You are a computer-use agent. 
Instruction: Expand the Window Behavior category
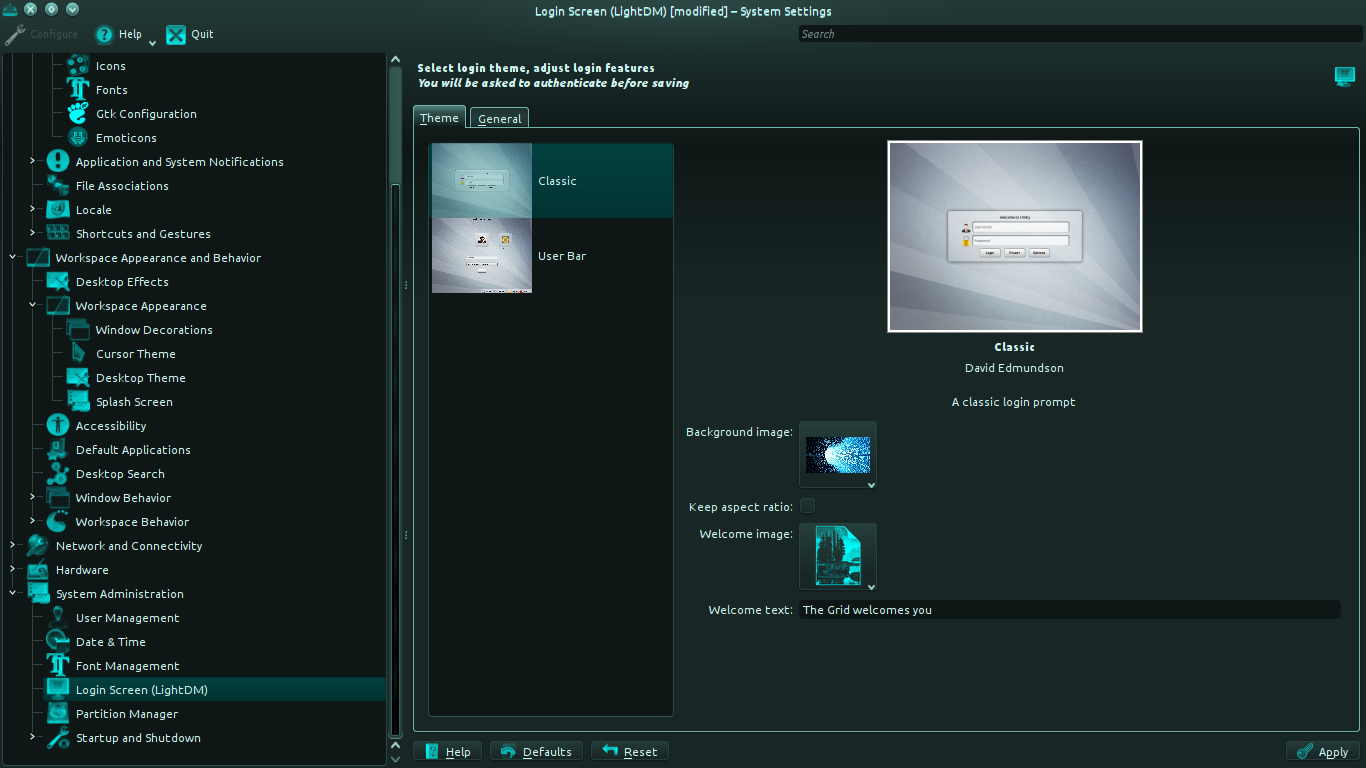tap(32, 497)
